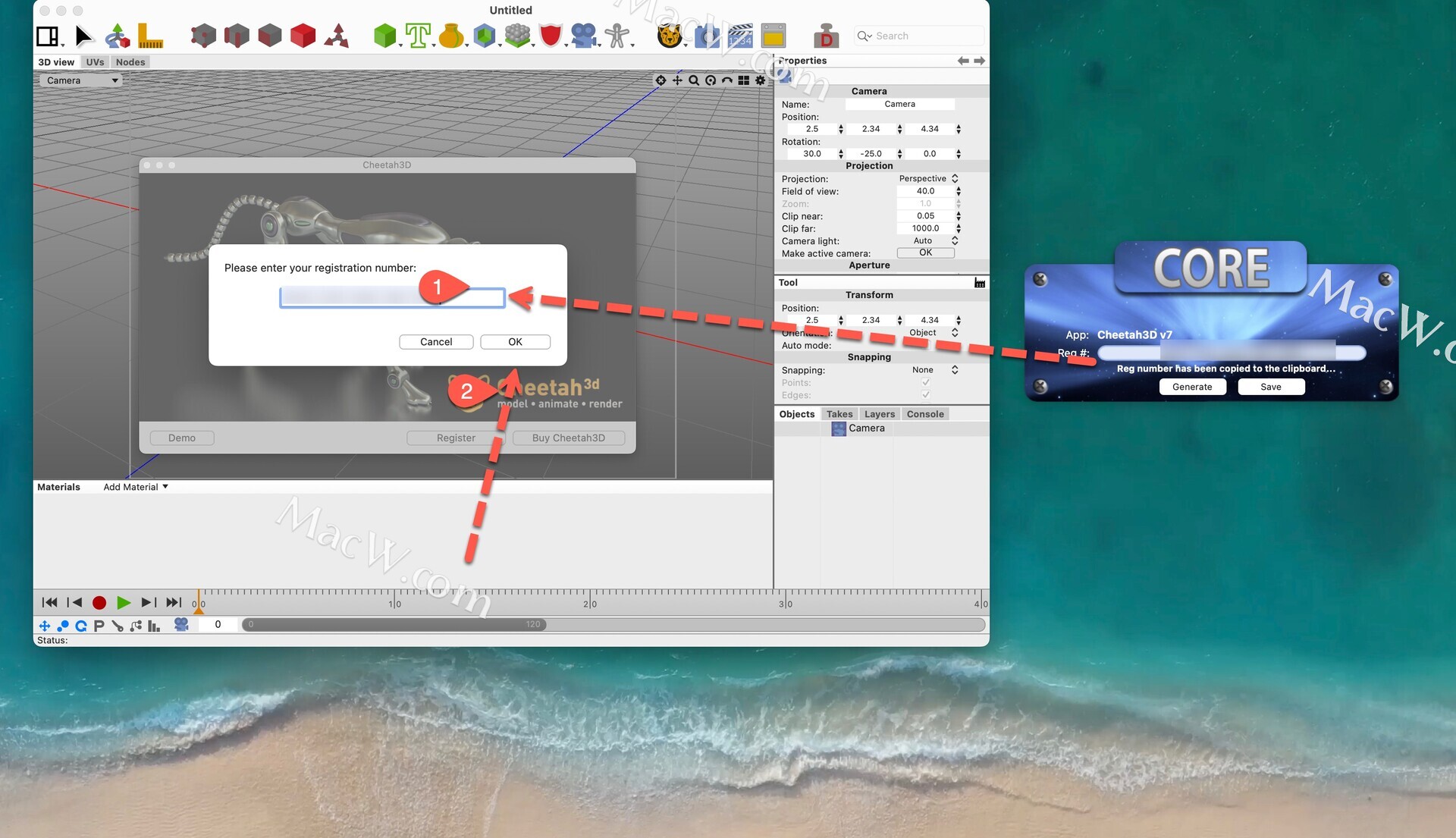
Task: Click the Make active camera OK button
Action: coord(926,253)
